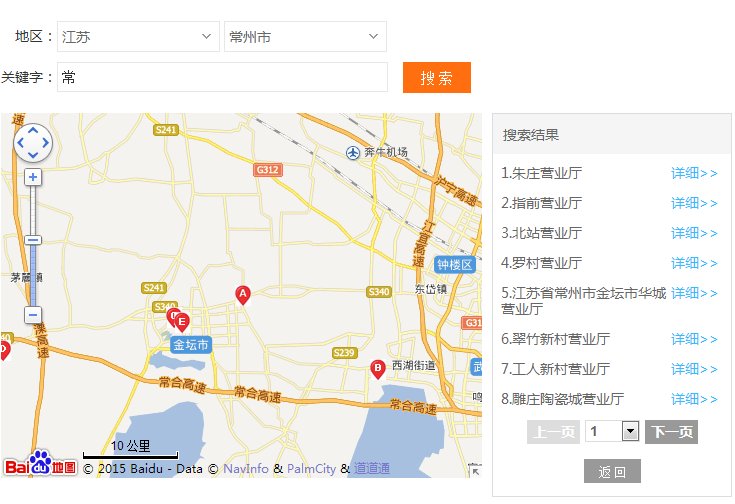Click the 东岱镇 map label

pos(431,289)
